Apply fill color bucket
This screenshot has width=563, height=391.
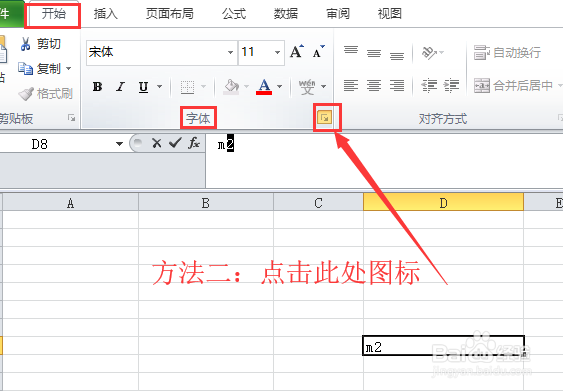pyautogui.click(x=231, y=87)
